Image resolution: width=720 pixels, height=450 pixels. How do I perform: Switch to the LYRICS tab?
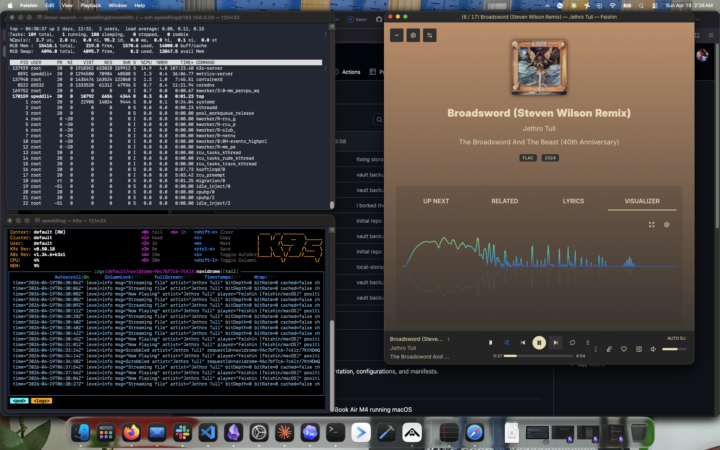[x=574, y=201]
